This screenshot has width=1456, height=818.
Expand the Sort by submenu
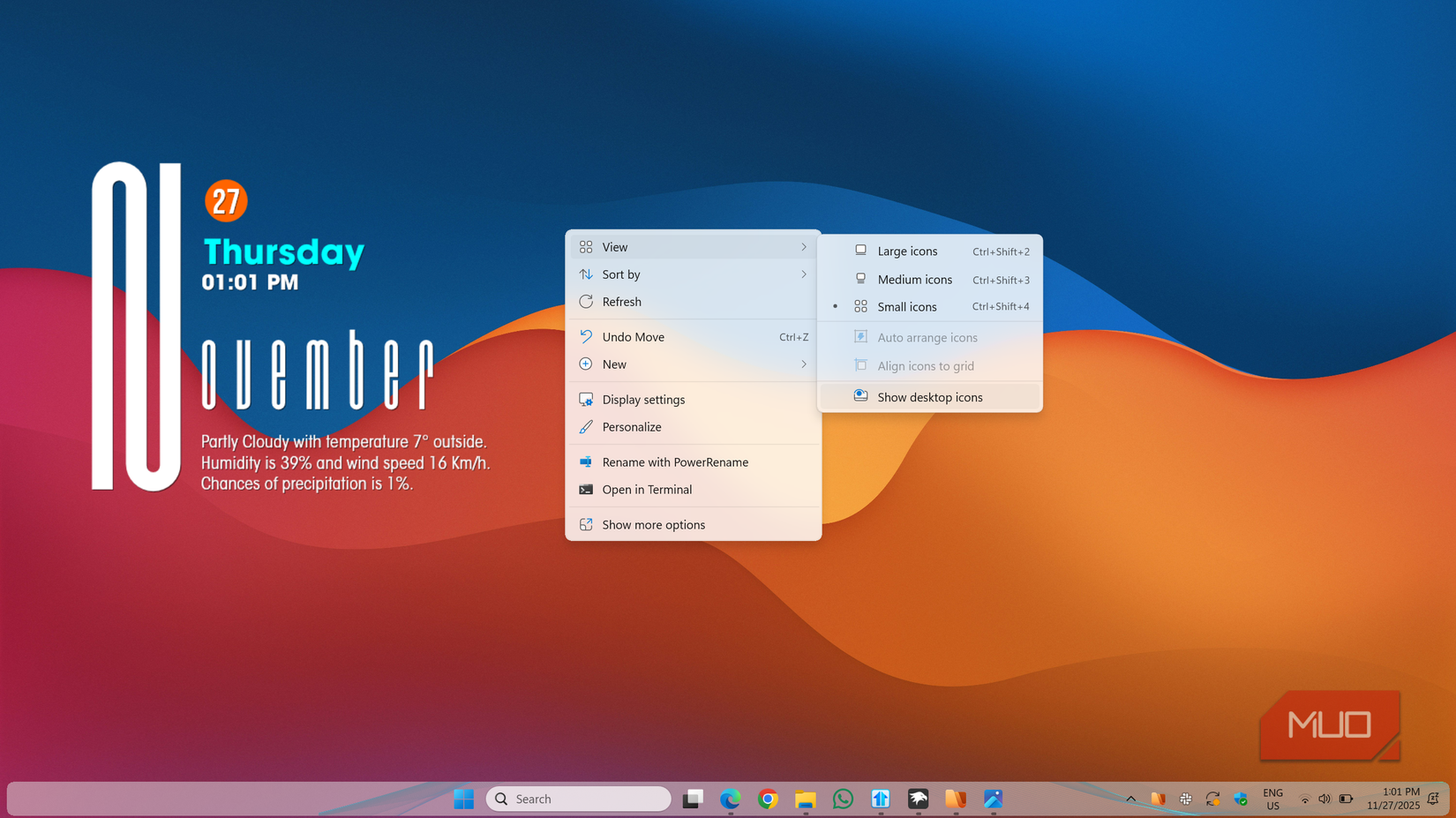pos(694,274)
